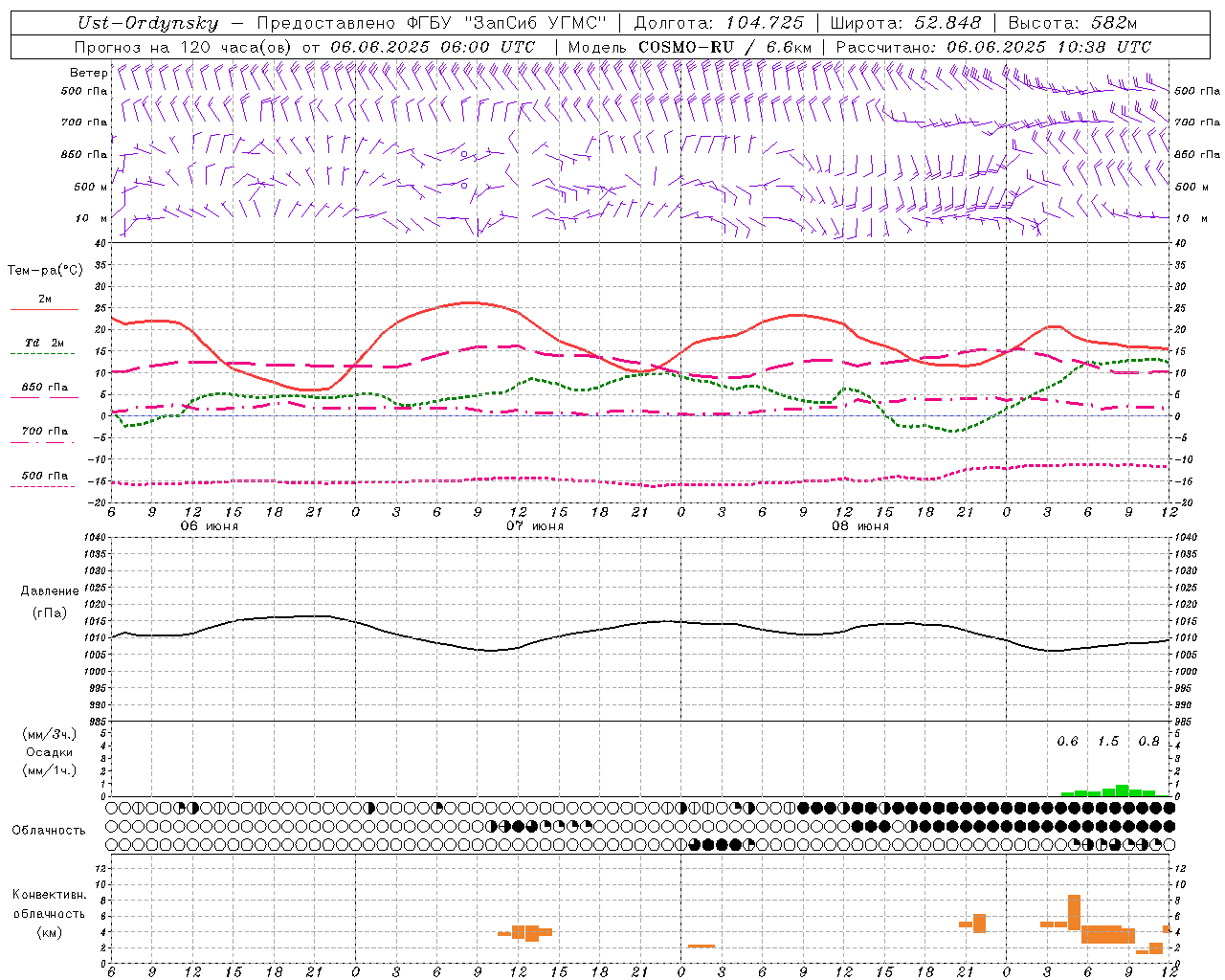Click the tallest green precipitation bar
This screenshot has width=1225, height=980.
tap(1122, 791)
